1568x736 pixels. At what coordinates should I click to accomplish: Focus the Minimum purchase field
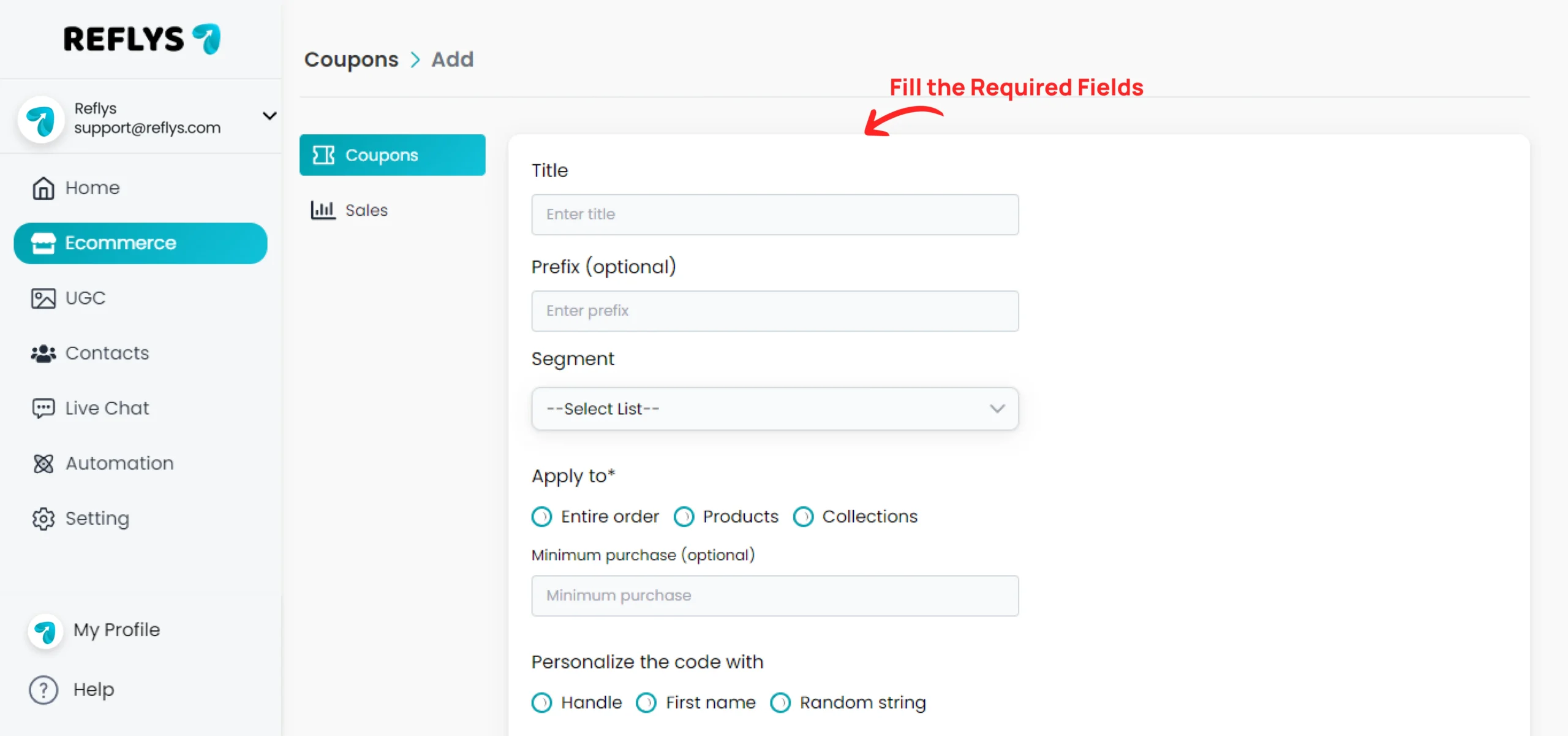pos(775,596)
